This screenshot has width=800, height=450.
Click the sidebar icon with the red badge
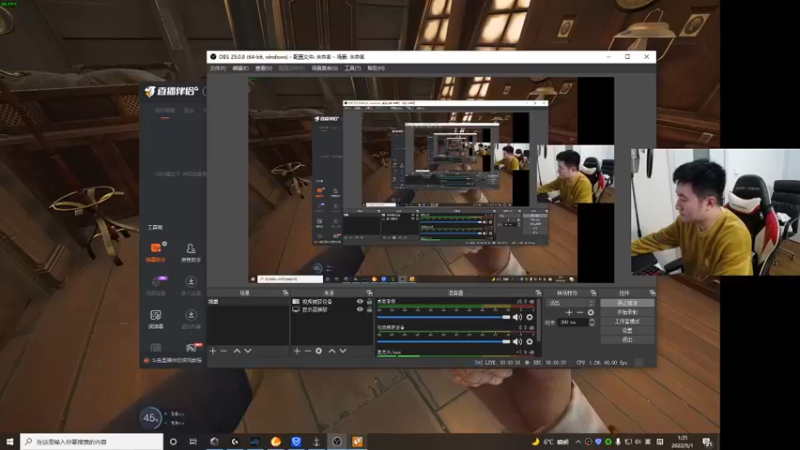click(192, 347)
